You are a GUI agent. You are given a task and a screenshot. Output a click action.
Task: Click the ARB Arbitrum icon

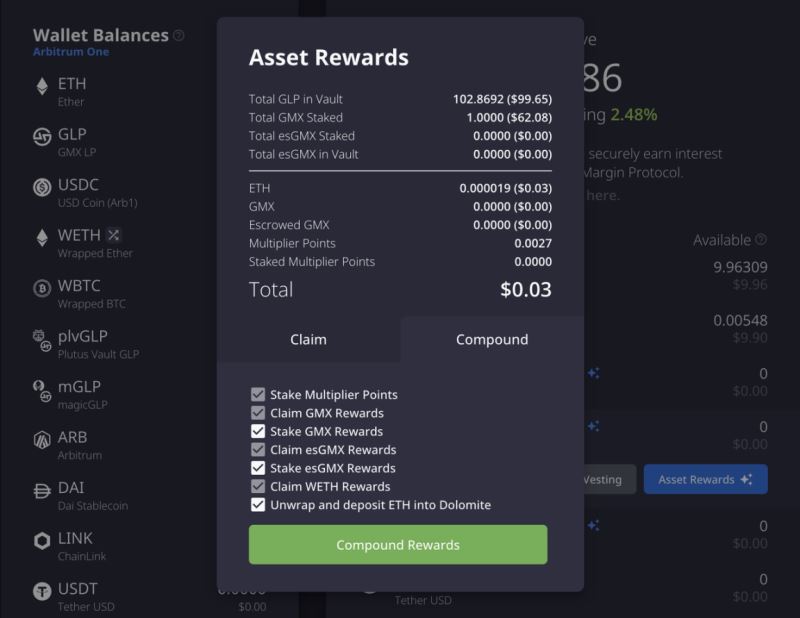tap(42, 439)
